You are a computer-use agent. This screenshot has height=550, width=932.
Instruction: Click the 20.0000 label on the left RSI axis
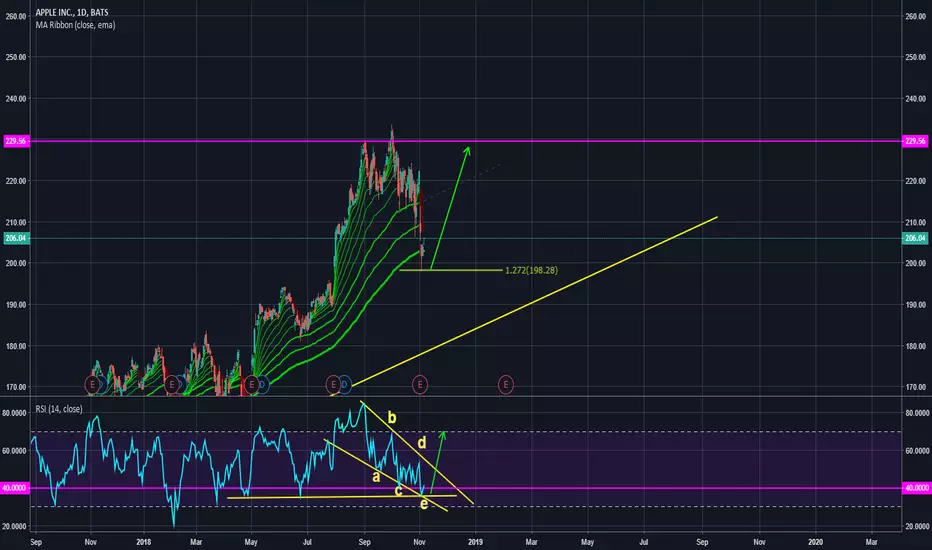pos(14,526)
